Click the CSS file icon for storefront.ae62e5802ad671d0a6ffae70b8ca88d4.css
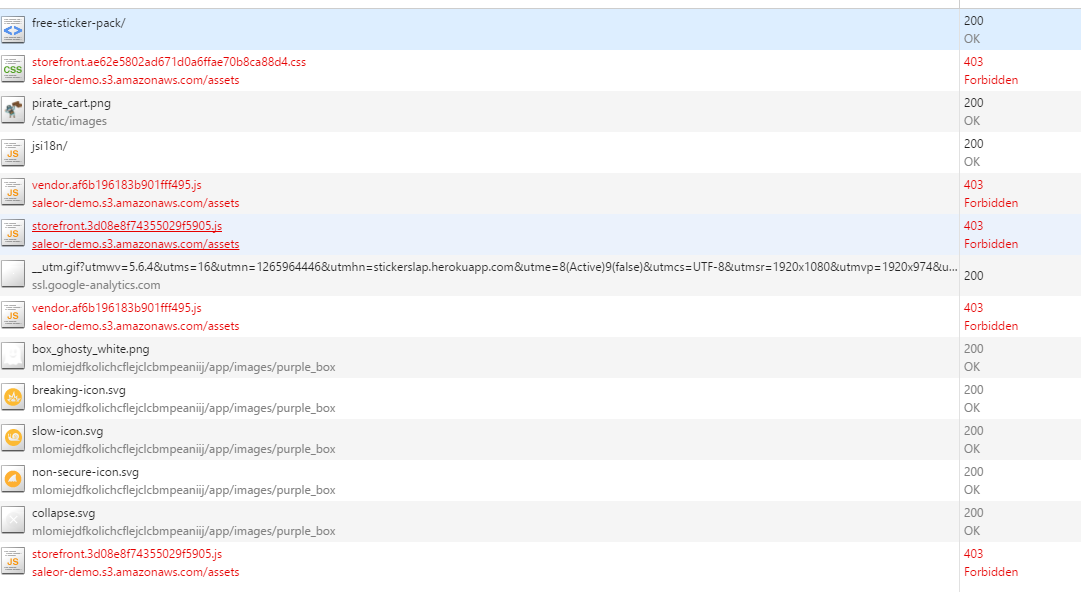1081x592 pixels. pyautogui.click(x=13, y=69)
